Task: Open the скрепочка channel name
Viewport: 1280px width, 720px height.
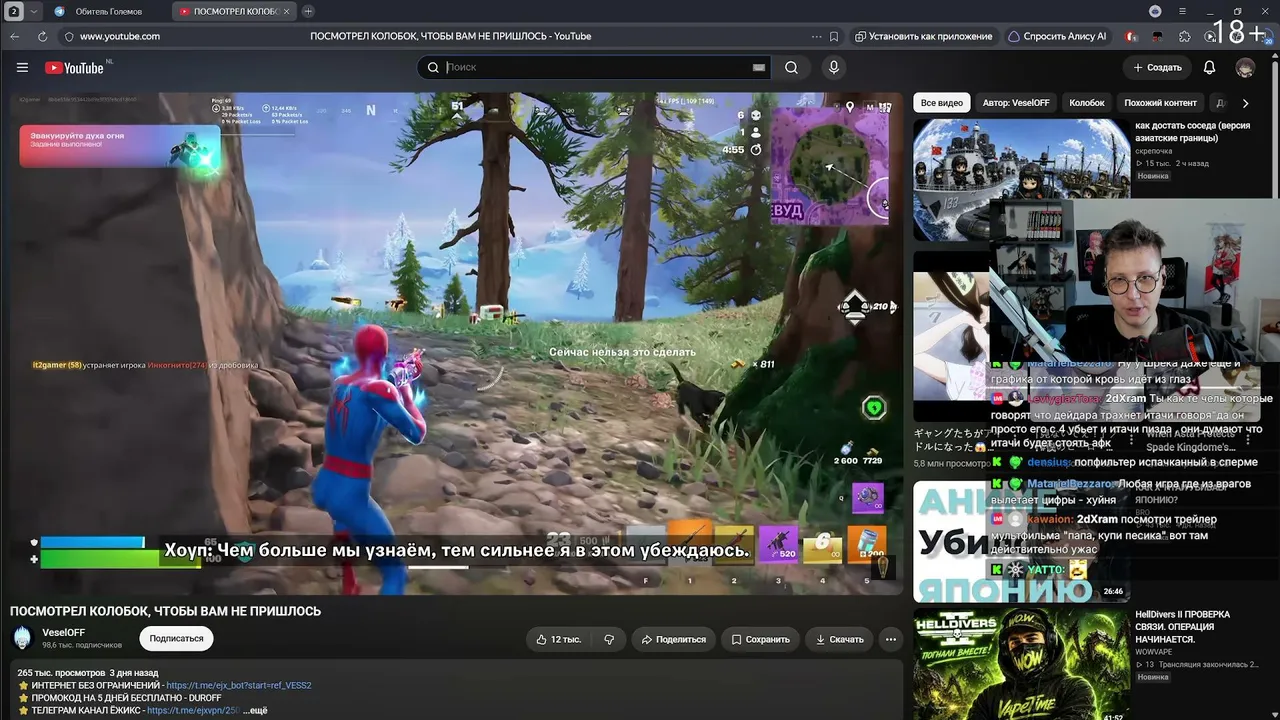Action: pos(1154,151)
